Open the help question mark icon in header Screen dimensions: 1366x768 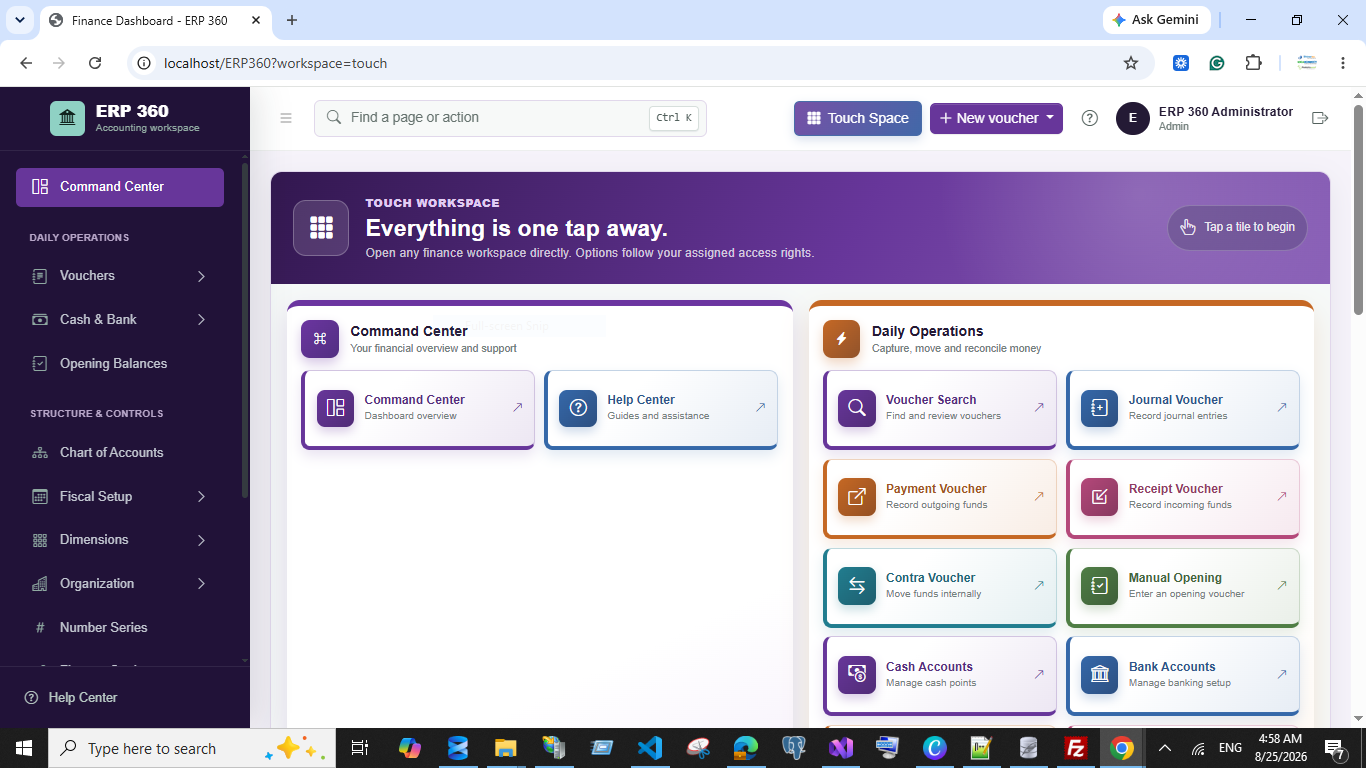(x=1090, y=118)
